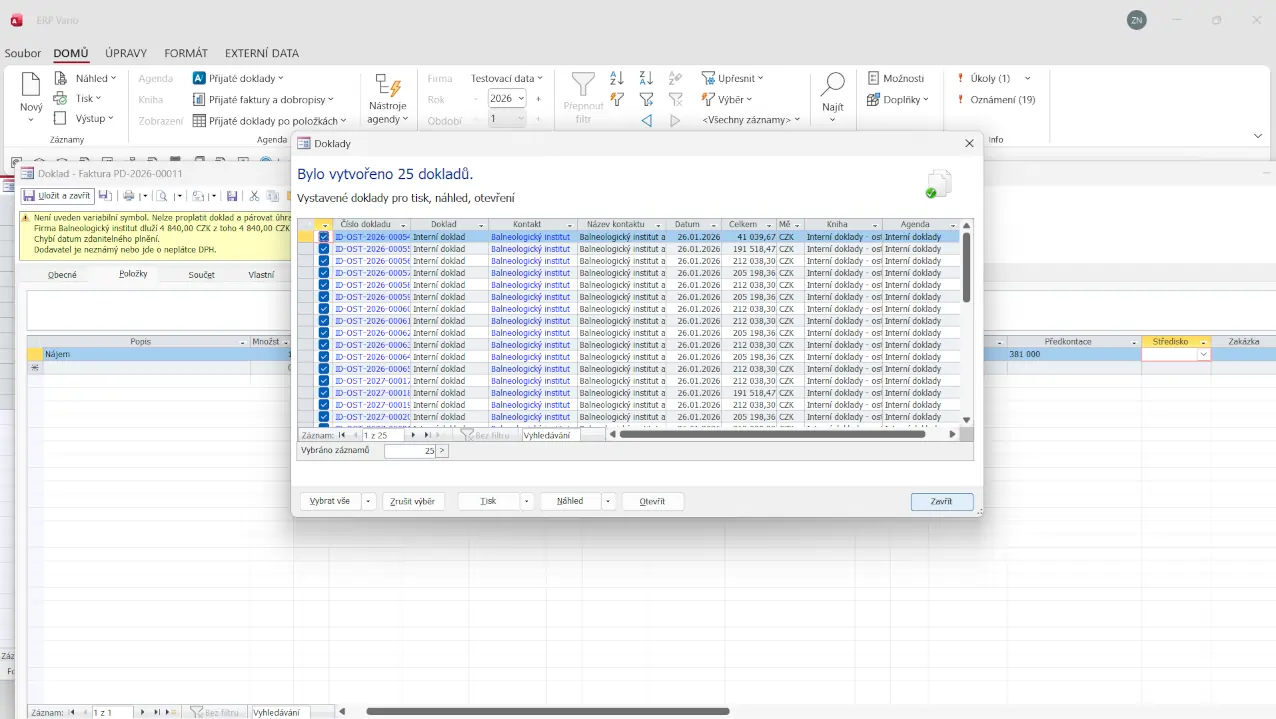Viewport: 1276px width, 719px height.
Task: Expand the Tisk button dropdown arrow
Action: tap(526, 501)
